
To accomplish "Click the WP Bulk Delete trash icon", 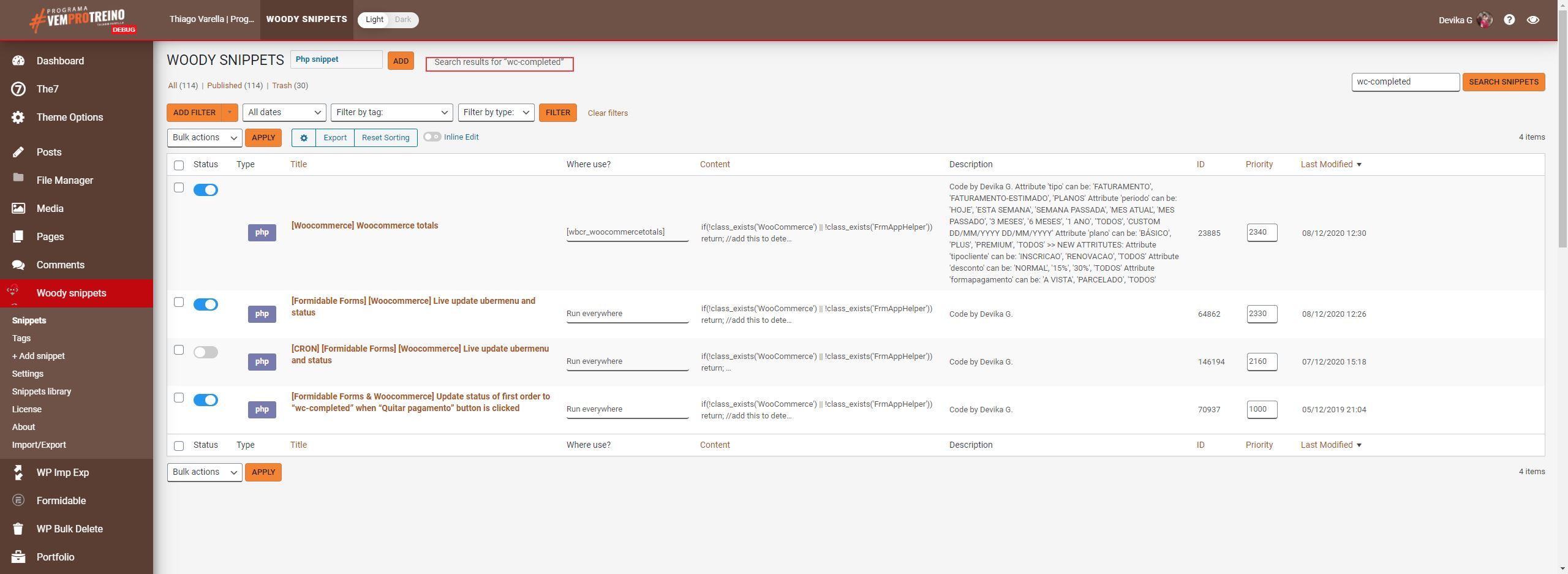I will coord(18,529).
